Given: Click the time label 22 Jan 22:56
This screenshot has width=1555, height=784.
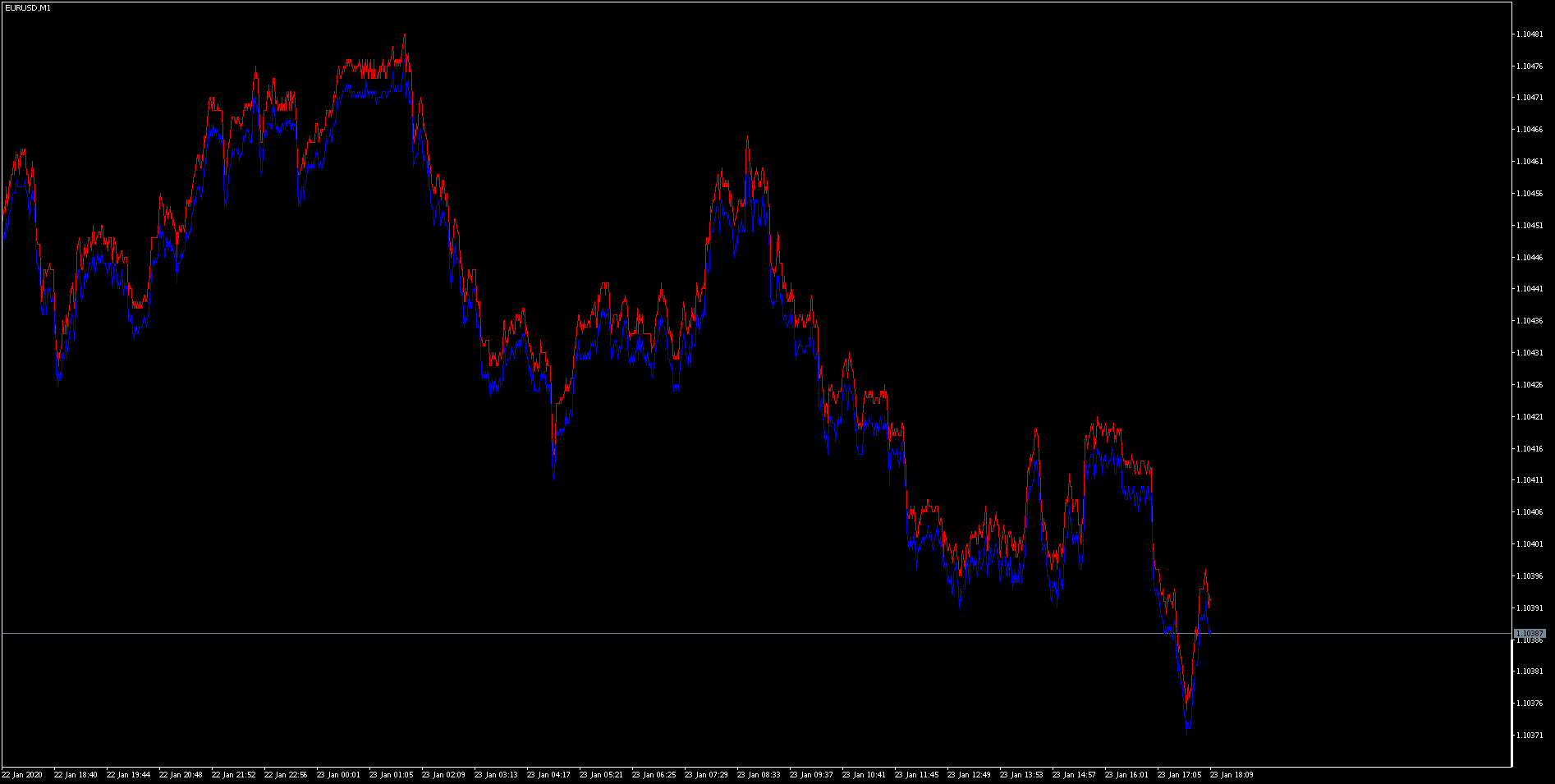Looking at the screenshot, I should (286, 775).
